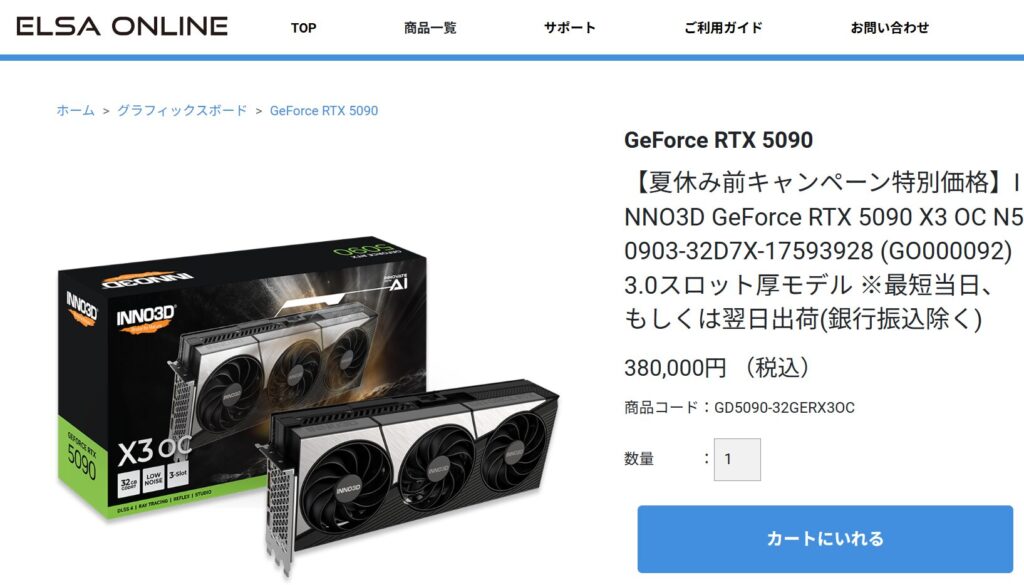Click the ELSA ONLINE logo

click(x=122, y=26)
